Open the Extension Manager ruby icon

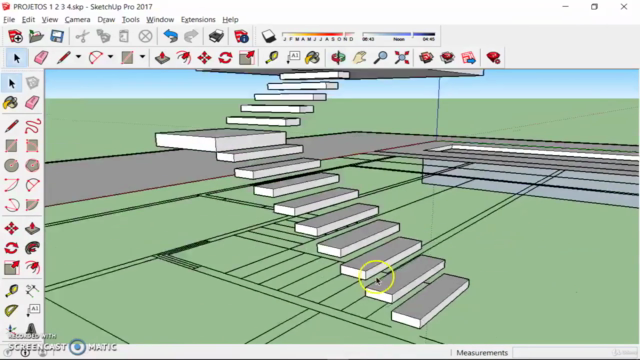[493, 58]
